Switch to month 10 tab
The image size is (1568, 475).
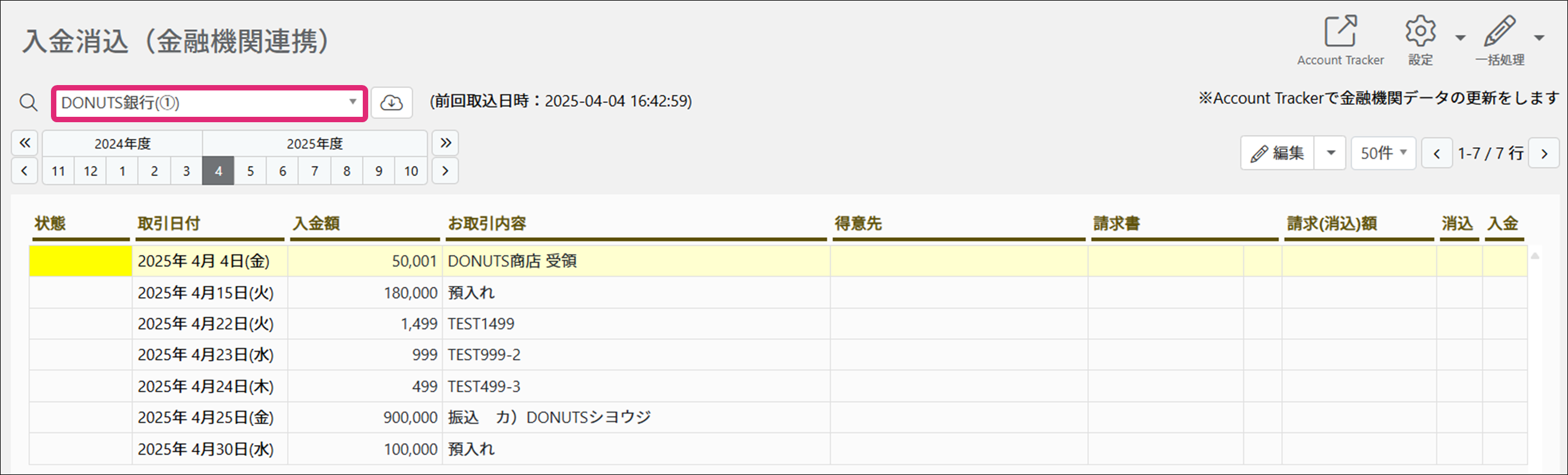[x=411, y=171]
